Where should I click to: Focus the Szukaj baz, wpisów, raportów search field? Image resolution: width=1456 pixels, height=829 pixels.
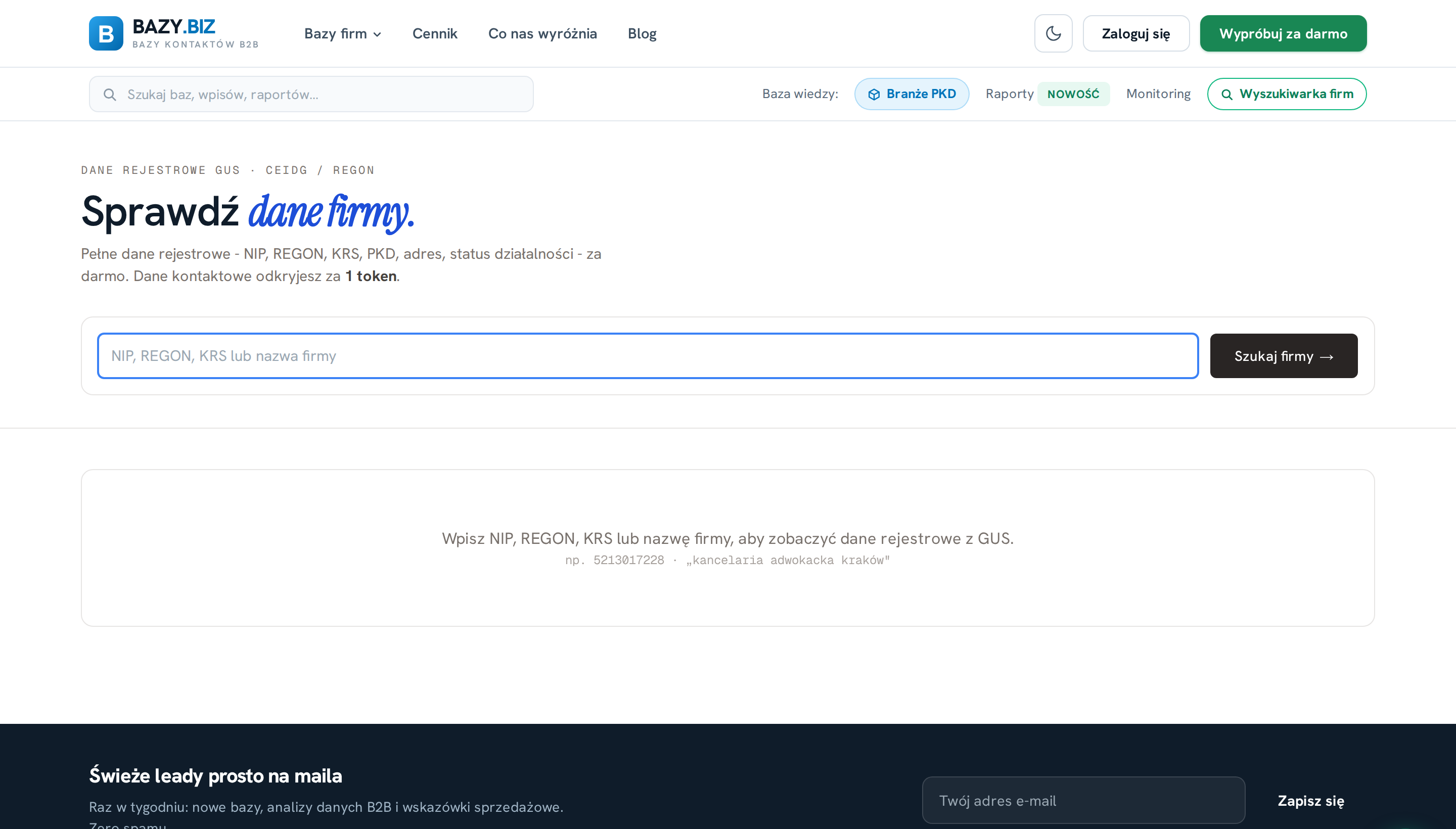[311, 94]
